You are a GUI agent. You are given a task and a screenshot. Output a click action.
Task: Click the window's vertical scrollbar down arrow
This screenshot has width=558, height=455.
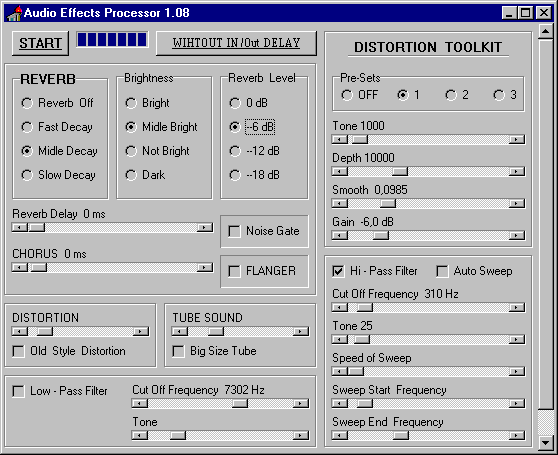[546, 443]
